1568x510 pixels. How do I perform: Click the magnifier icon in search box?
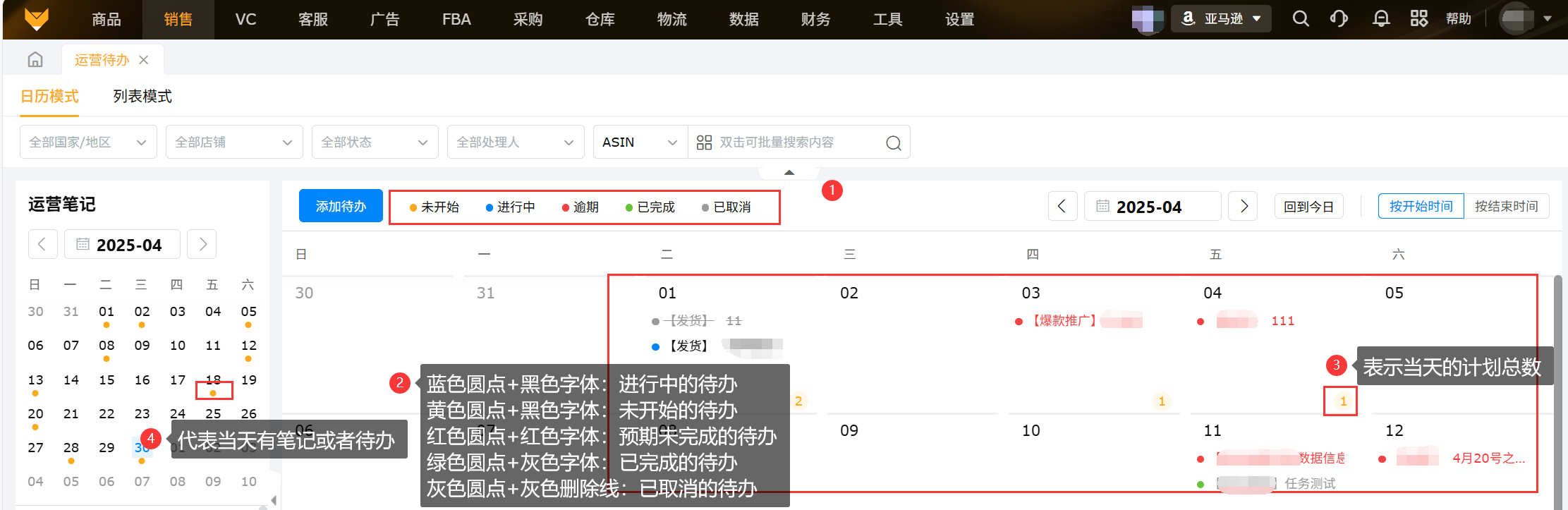pos(893,142)
